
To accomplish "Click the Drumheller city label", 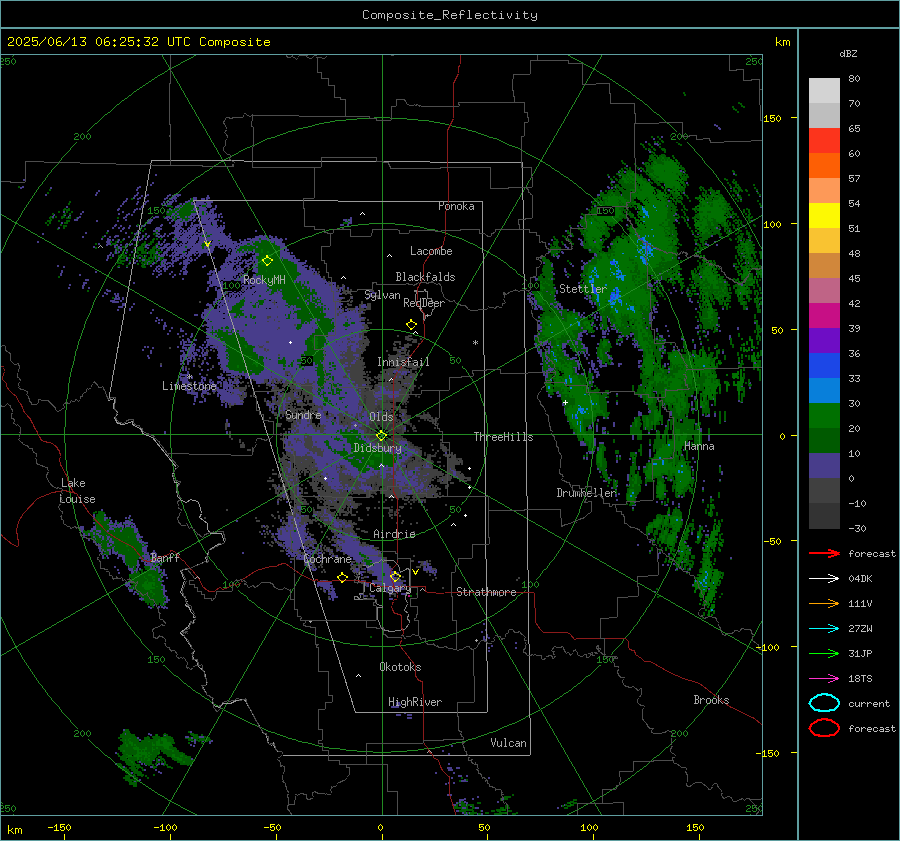I will click(x=587, y=493).
